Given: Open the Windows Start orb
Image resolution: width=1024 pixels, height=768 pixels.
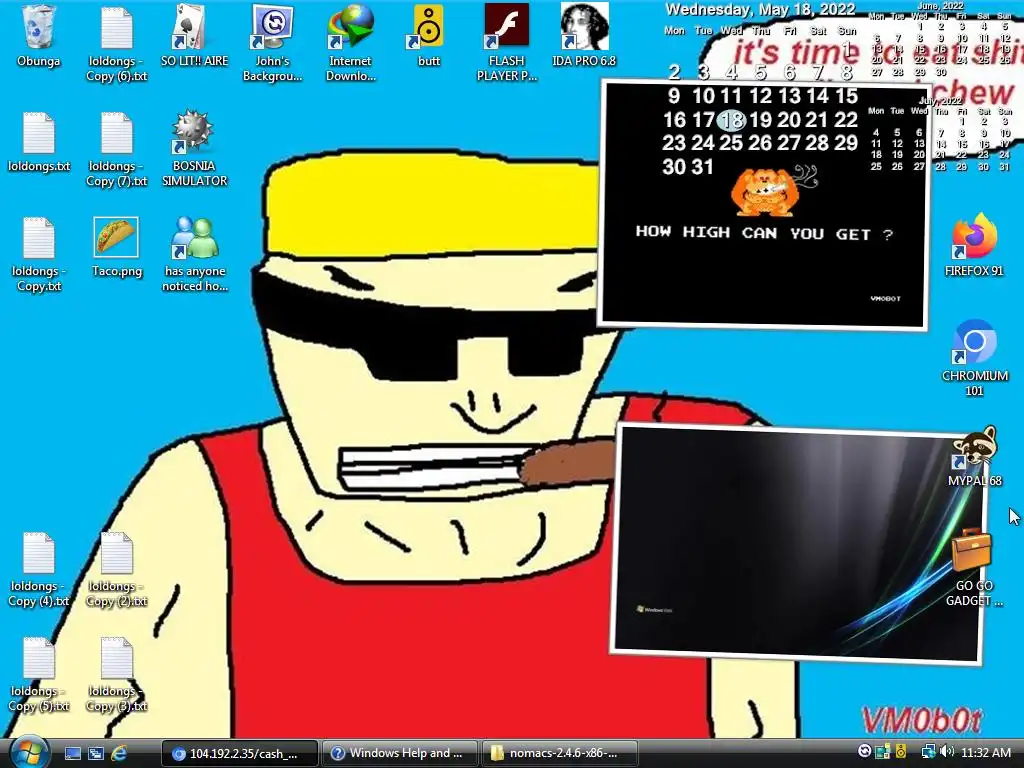Looking at the screenshot, I should pyautogui.click(x=29, y=752).
